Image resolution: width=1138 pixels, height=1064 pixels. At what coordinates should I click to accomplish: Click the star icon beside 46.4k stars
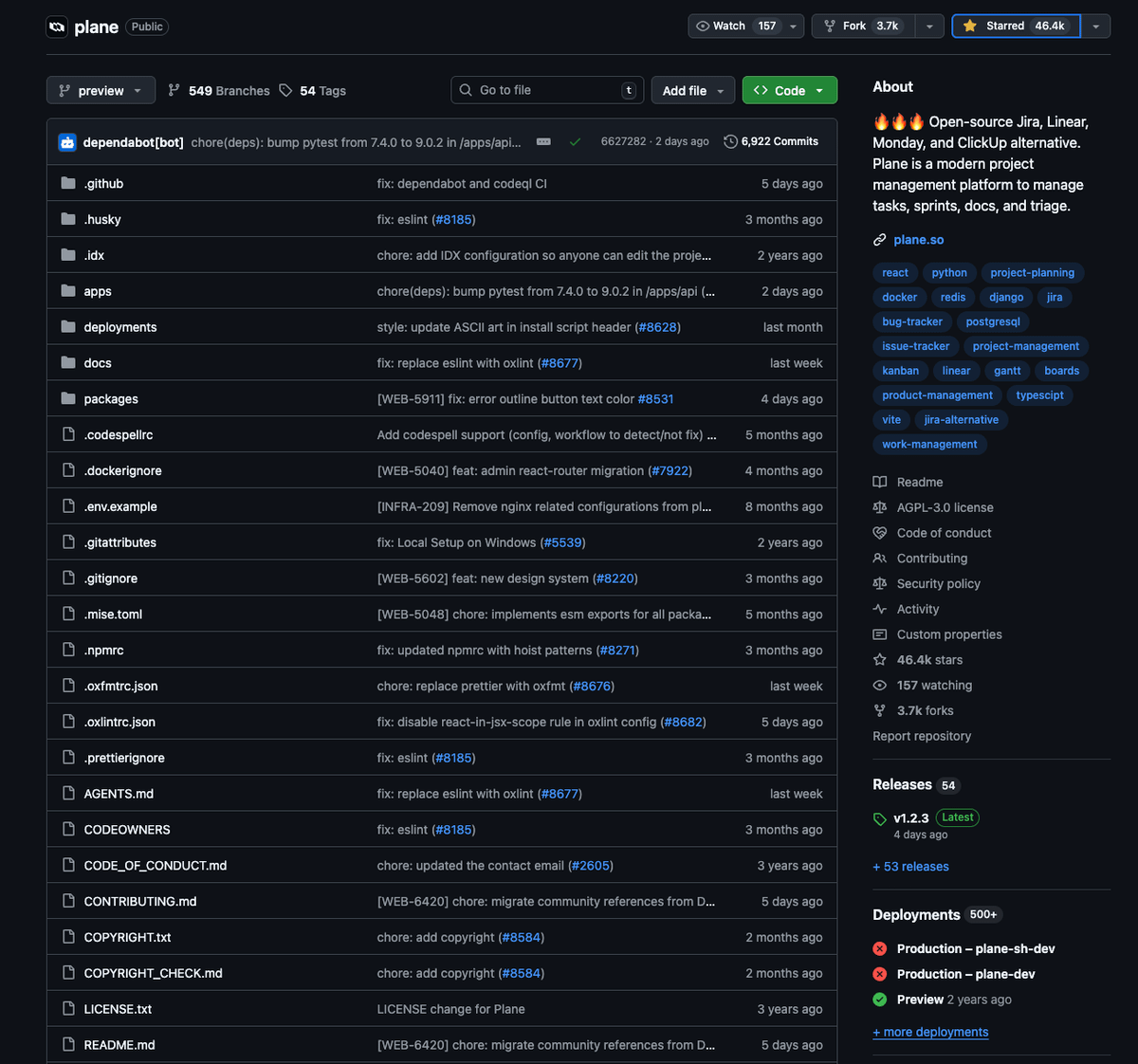click(880, 659)
